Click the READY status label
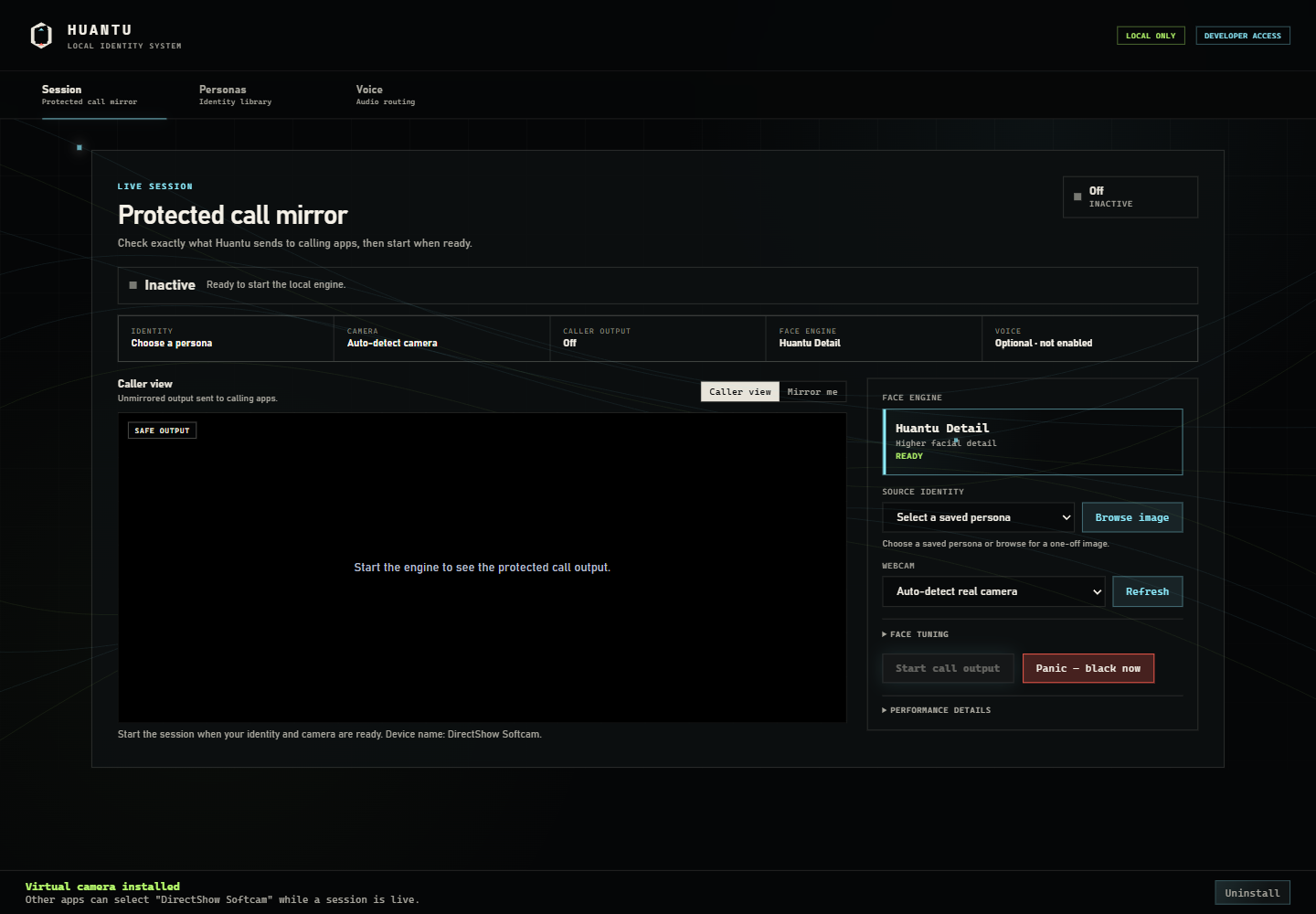The image size is (1316, 914). [x=909, y=456]
